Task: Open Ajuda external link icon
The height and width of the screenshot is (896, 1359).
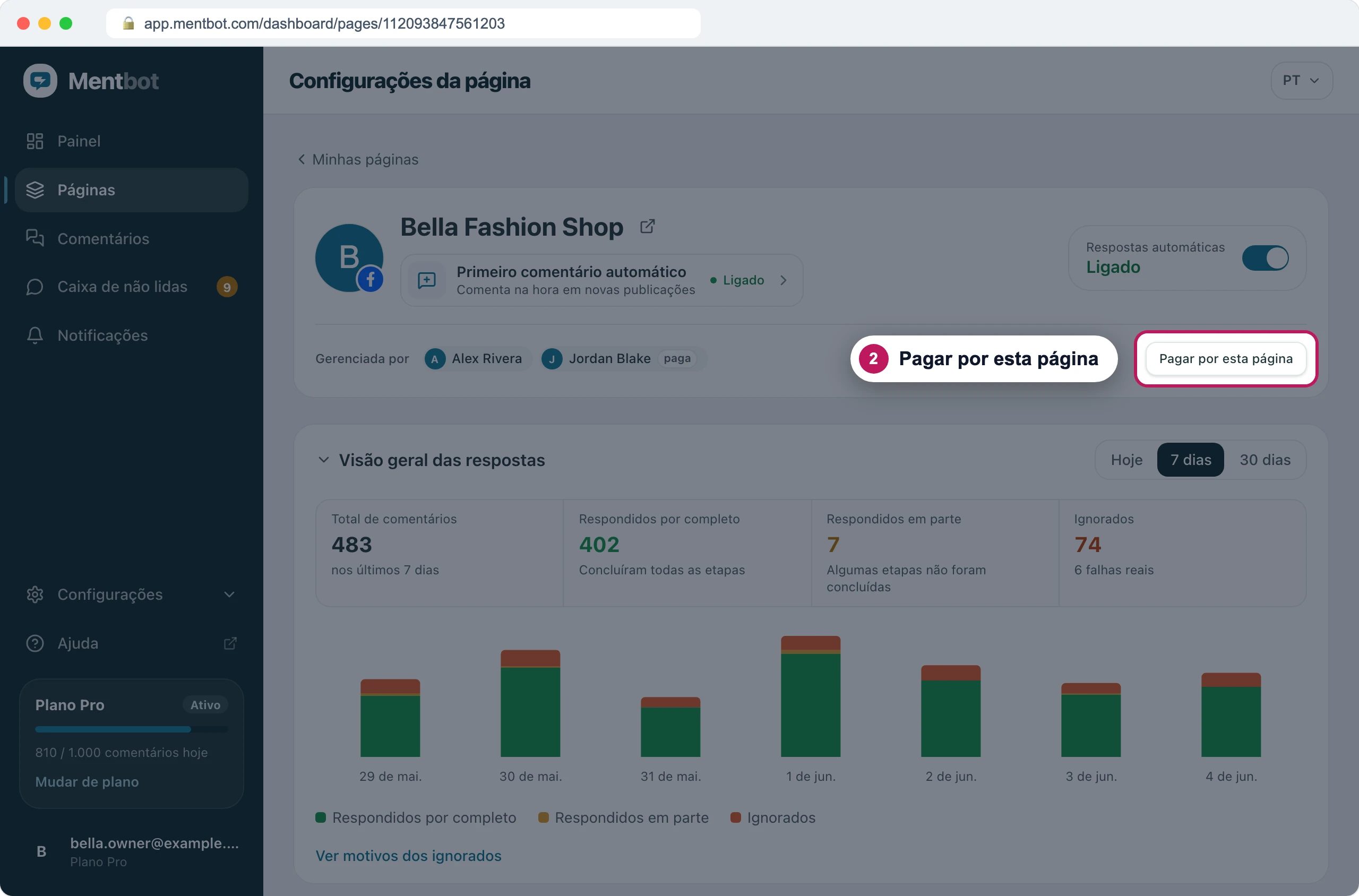Action: [x=230, y=643]
